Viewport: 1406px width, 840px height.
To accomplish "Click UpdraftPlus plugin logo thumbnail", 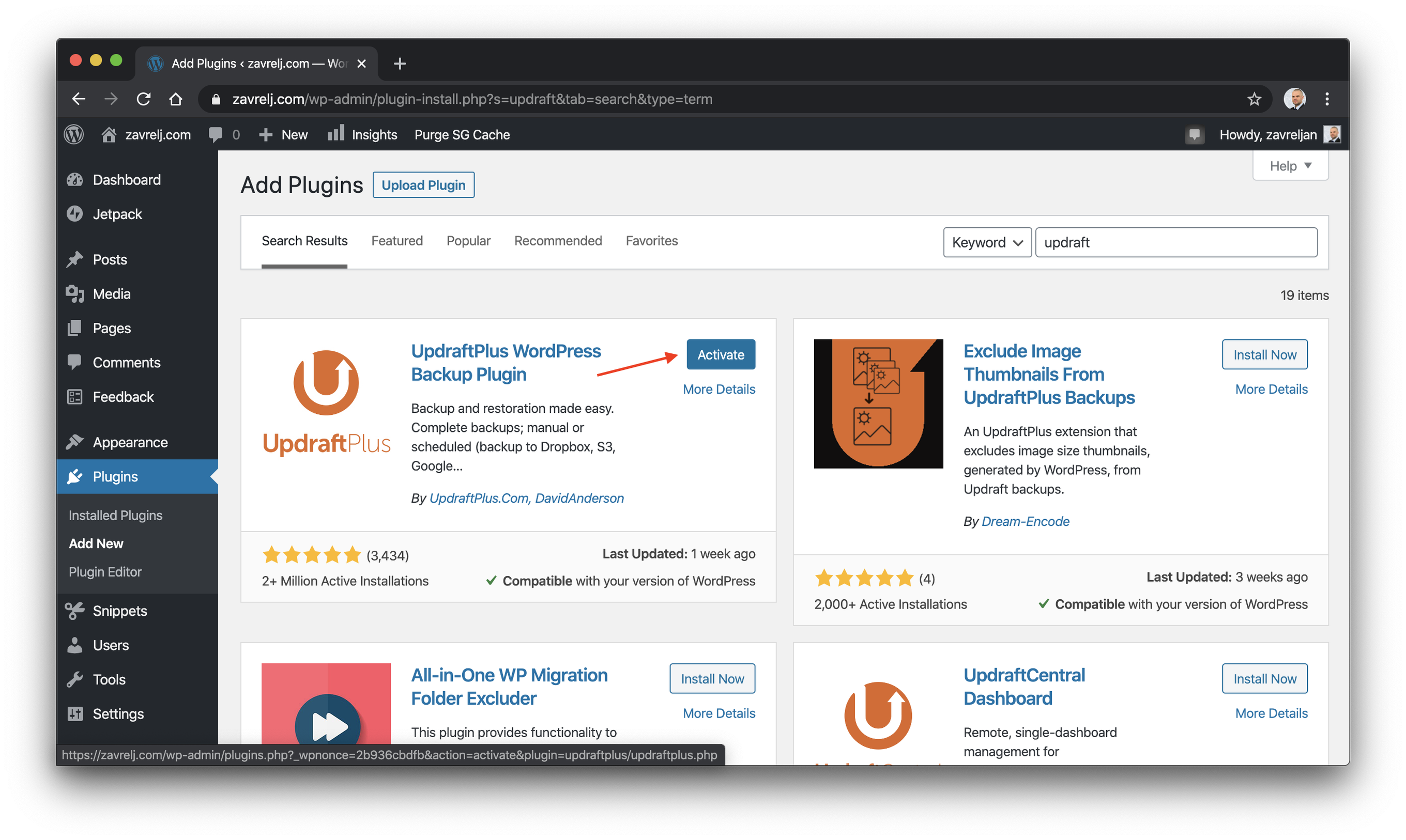I will [326, 404].
